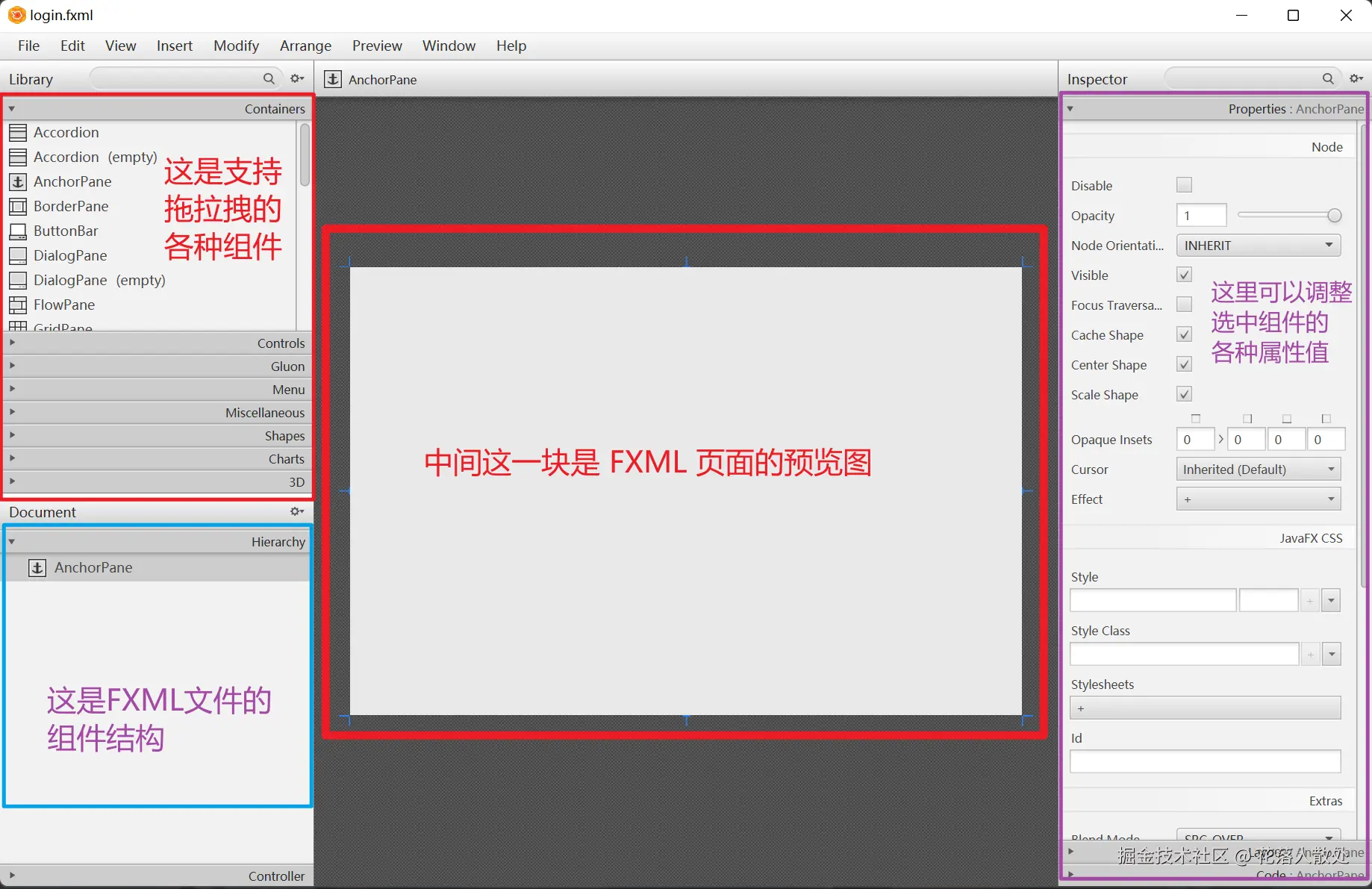Open the Window menu
This screenshot has height=889, width=1372.
tap(449, 46)
